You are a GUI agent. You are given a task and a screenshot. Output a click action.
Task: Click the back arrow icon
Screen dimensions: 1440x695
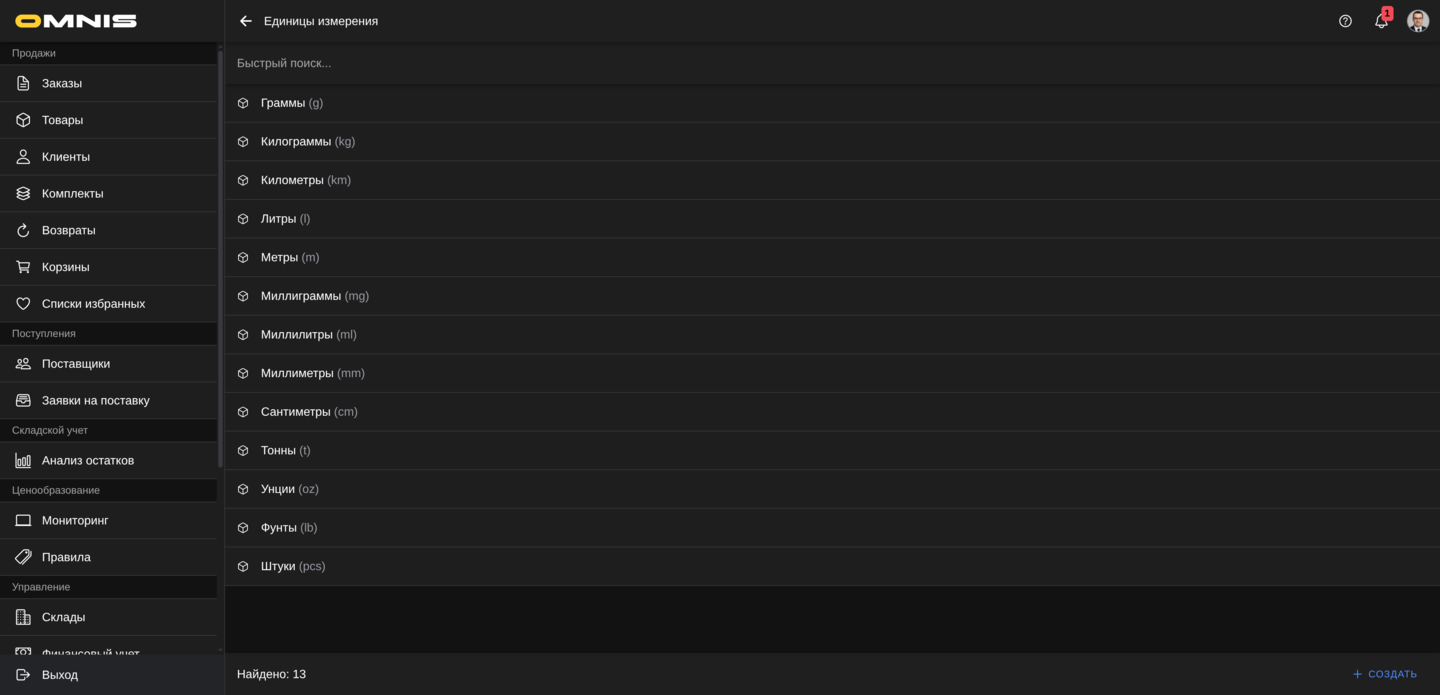[x=246, y=21]
